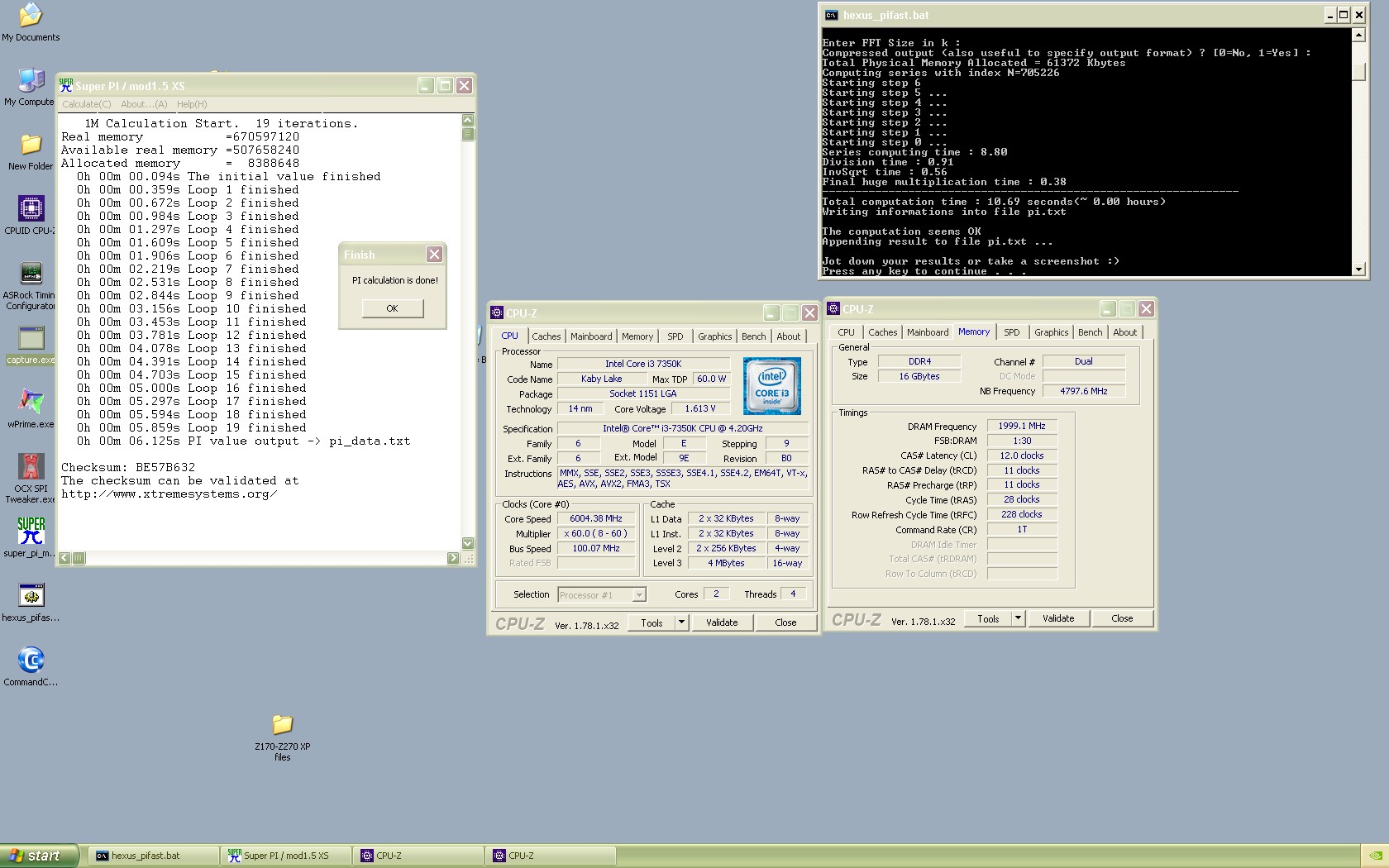Open Bench tab in left CPU-Z
1389x868 pixels.
[753, 336]
